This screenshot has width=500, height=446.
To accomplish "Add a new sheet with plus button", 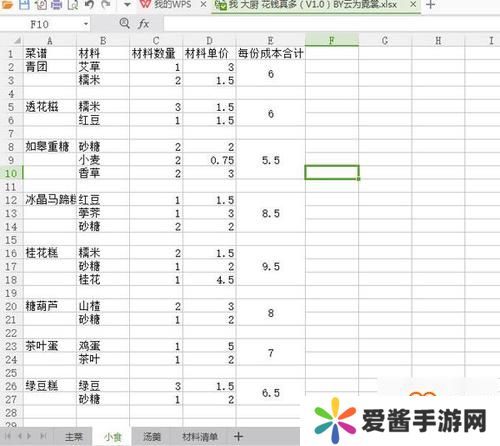I will pos(238,436).
